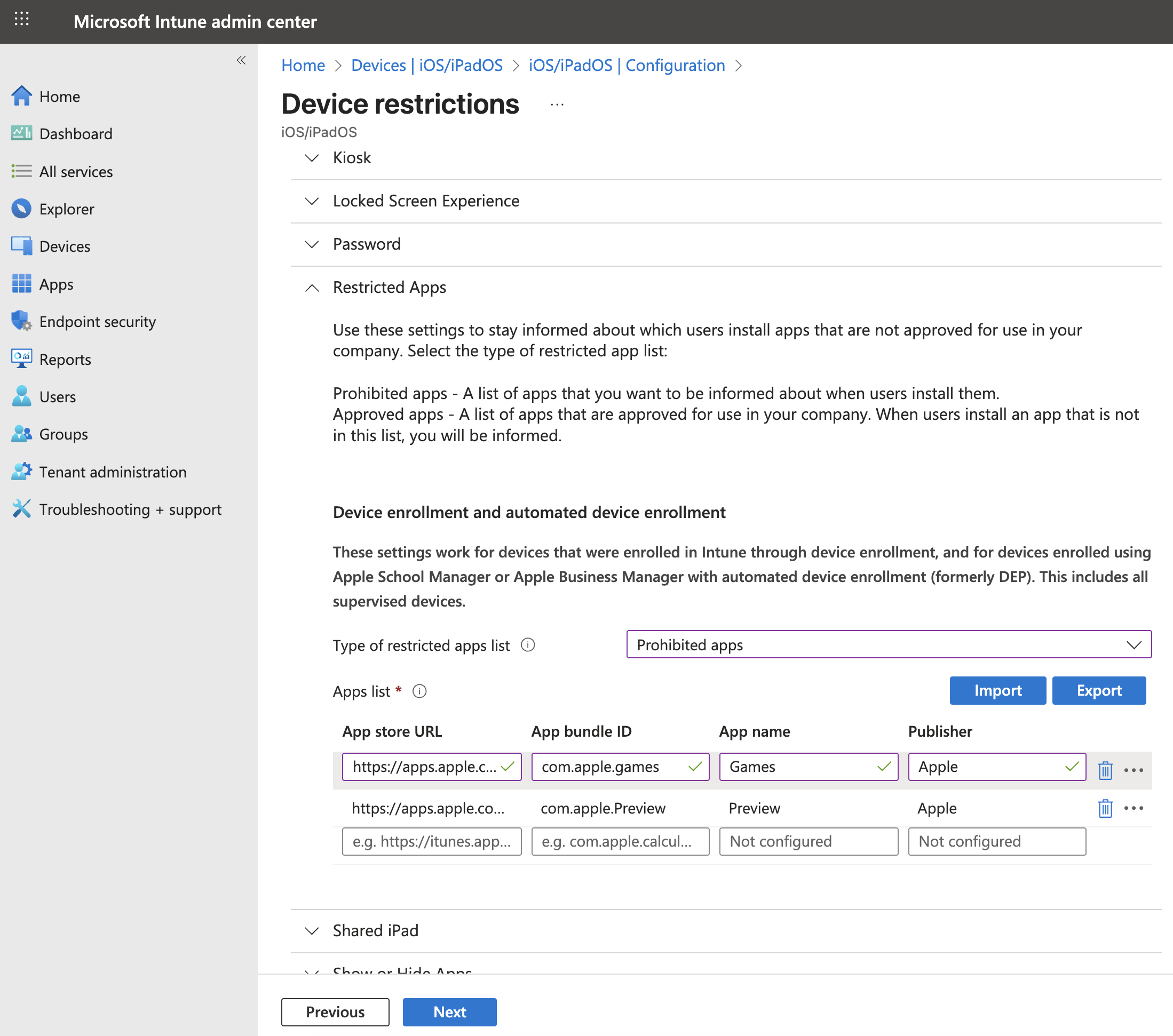Expand the Shared iPad section
Image resolution: width=1173 pixels, height=1036 pixels.
click(375, 930)
